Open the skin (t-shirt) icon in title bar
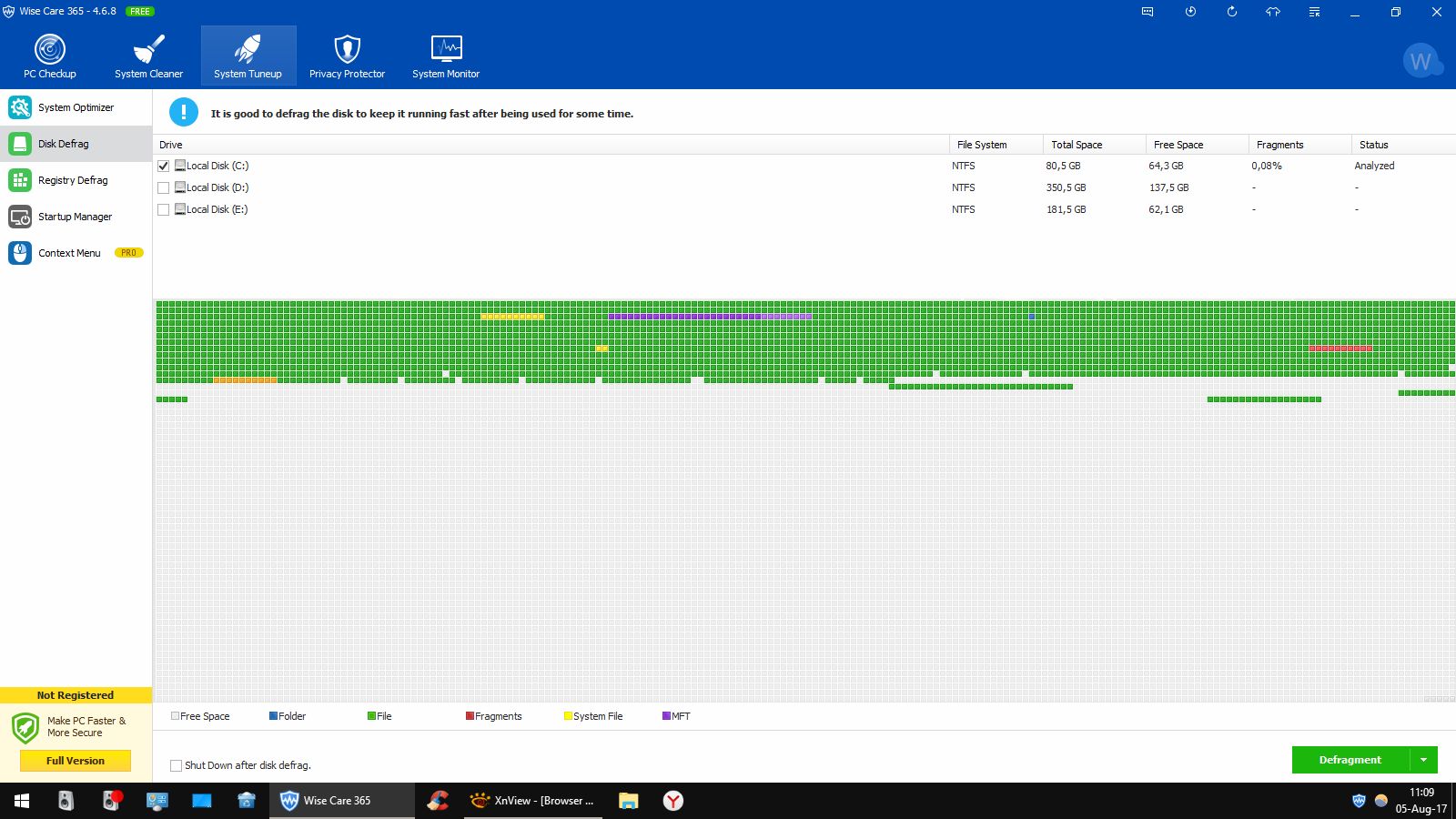This screenshot has width=1456, height=819. 1273,12
